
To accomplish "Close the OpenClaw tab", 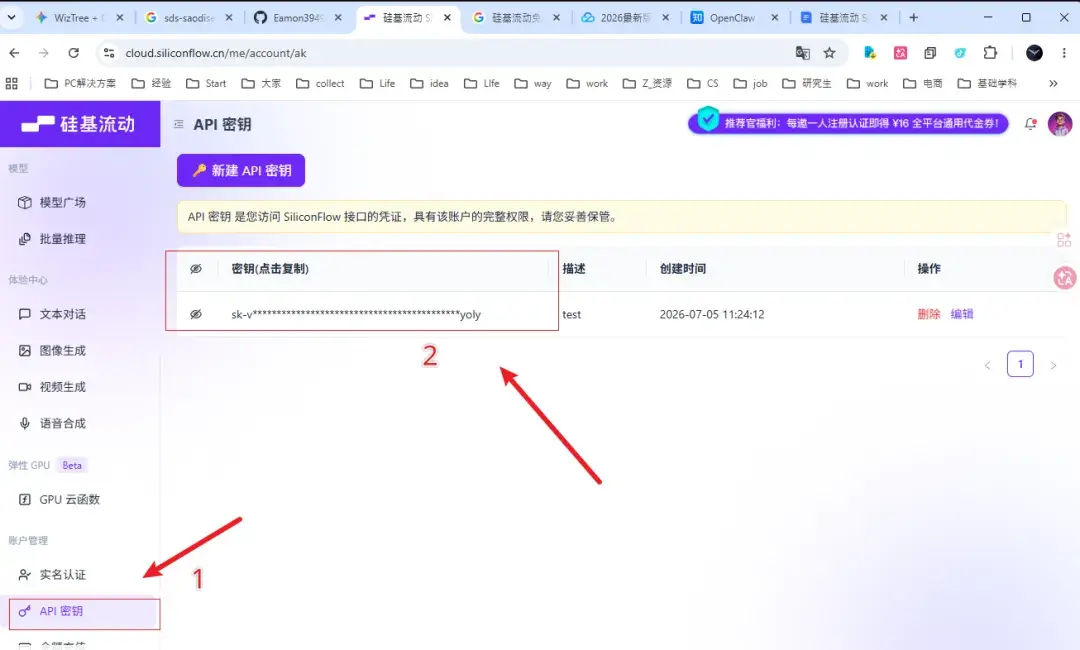I will [x=775, y=18].
